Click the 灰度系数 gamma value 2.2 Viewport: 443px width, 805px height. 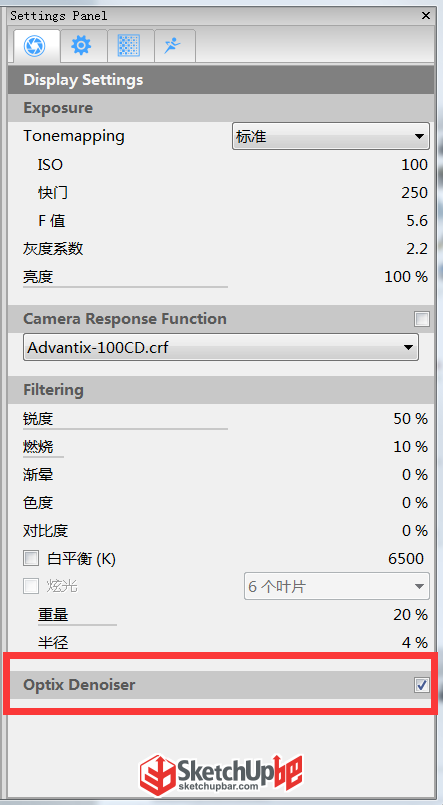coord(416,249)
